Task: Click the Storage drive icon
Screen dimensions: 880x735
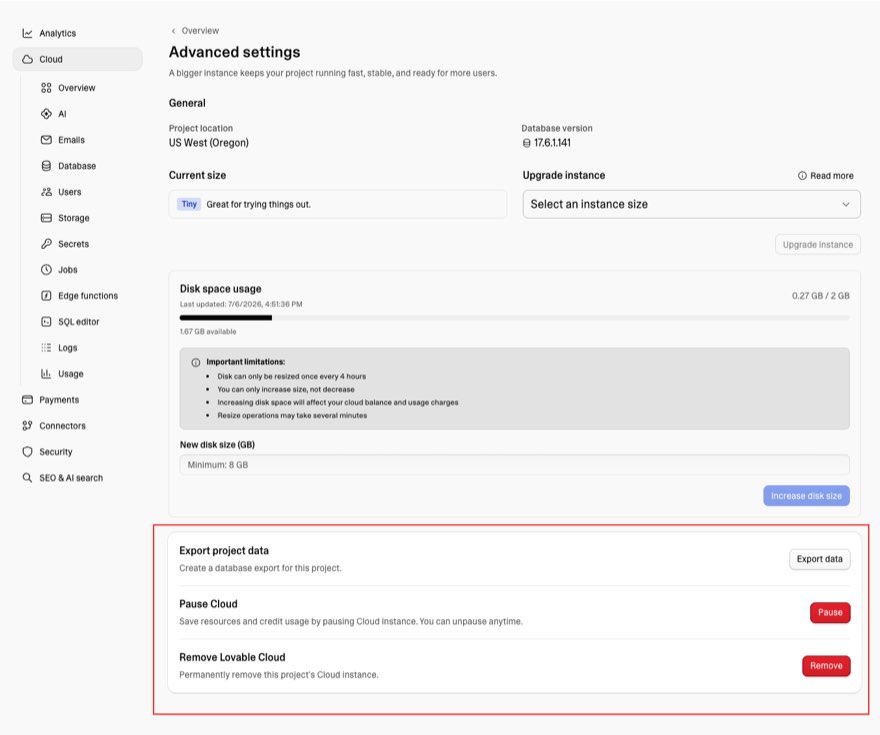Action: tap(46, 218)
